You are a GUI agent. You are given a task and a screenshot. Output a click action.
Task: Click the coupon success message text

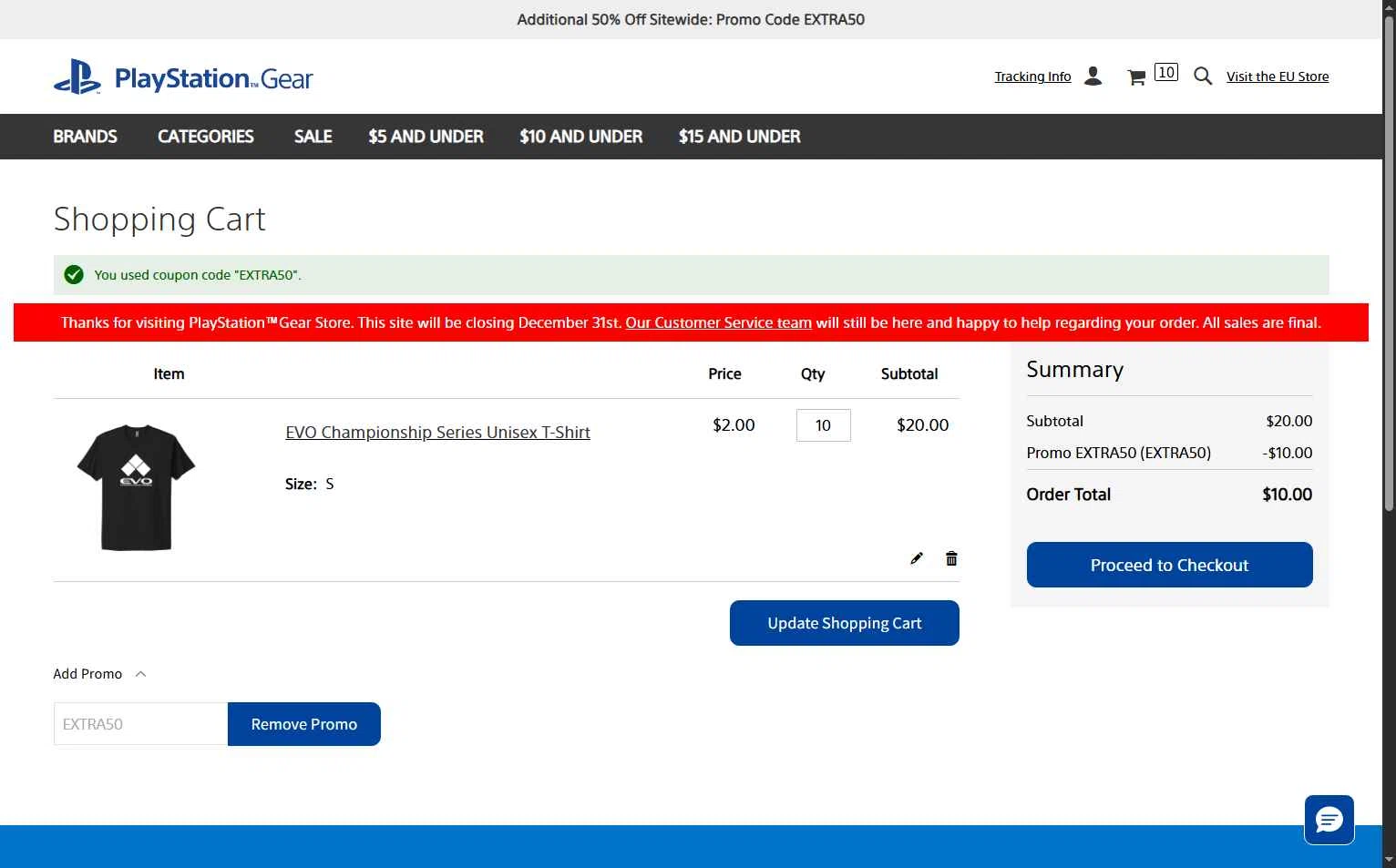[x=198, y=275]
